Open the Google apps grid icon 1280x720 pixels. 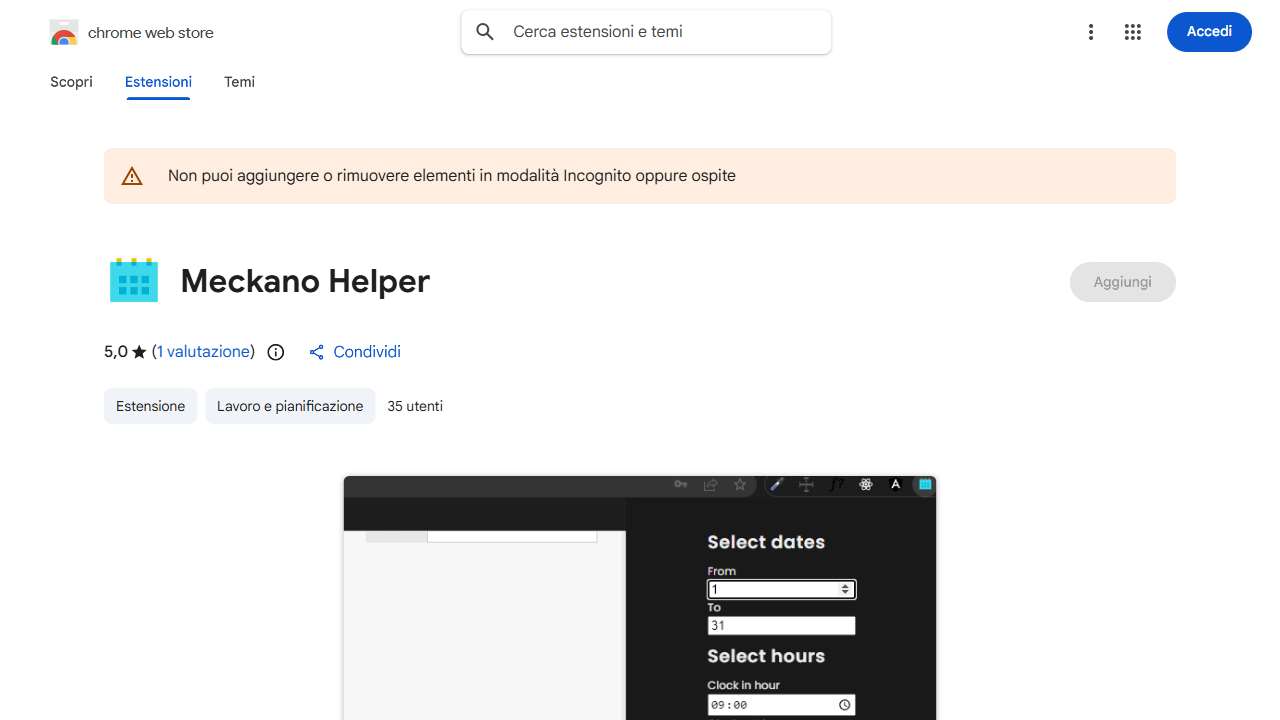(x=1133, y=31)
